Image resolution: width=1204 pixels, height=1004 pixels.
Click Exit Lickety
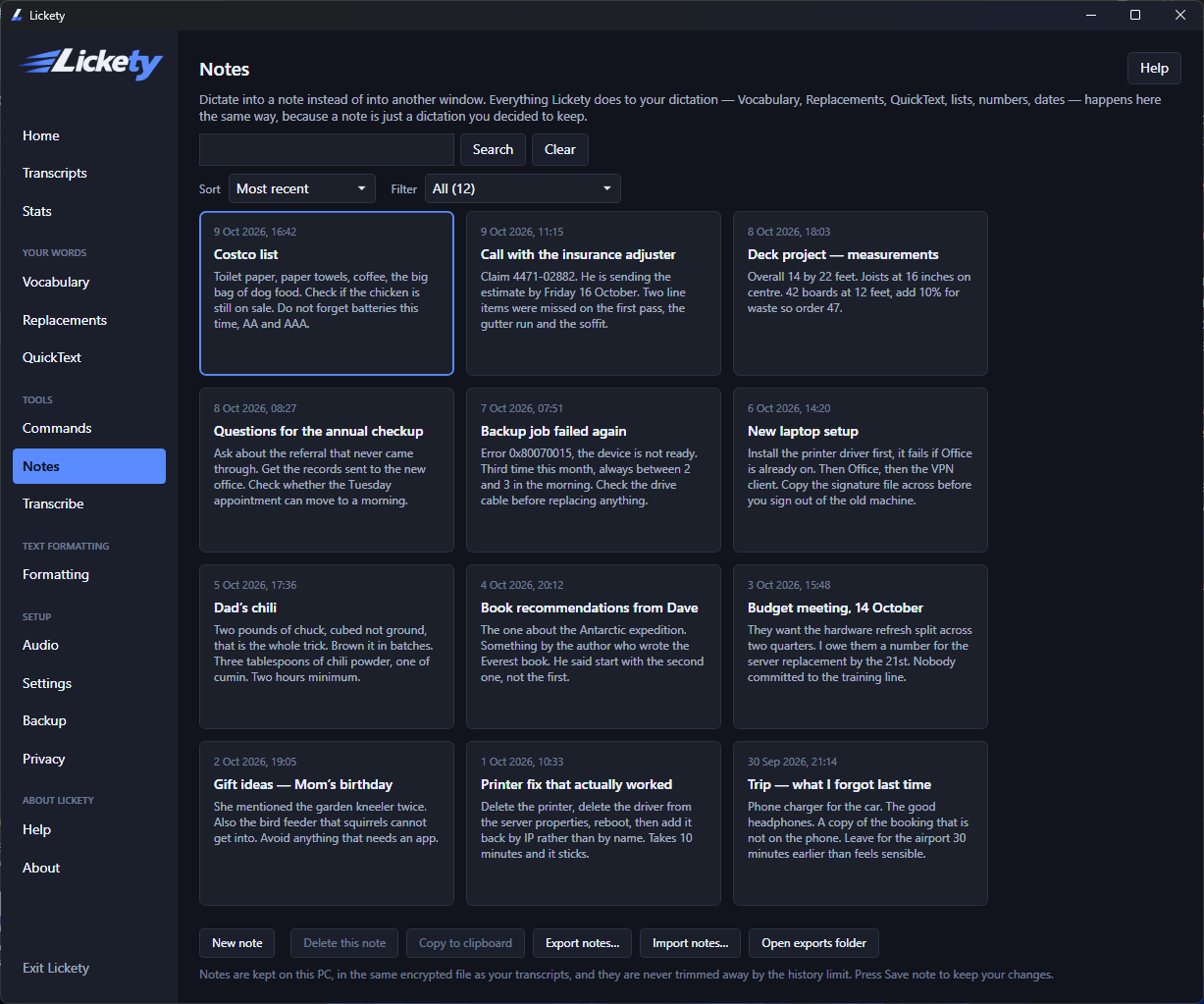click(x=89, y=968)
